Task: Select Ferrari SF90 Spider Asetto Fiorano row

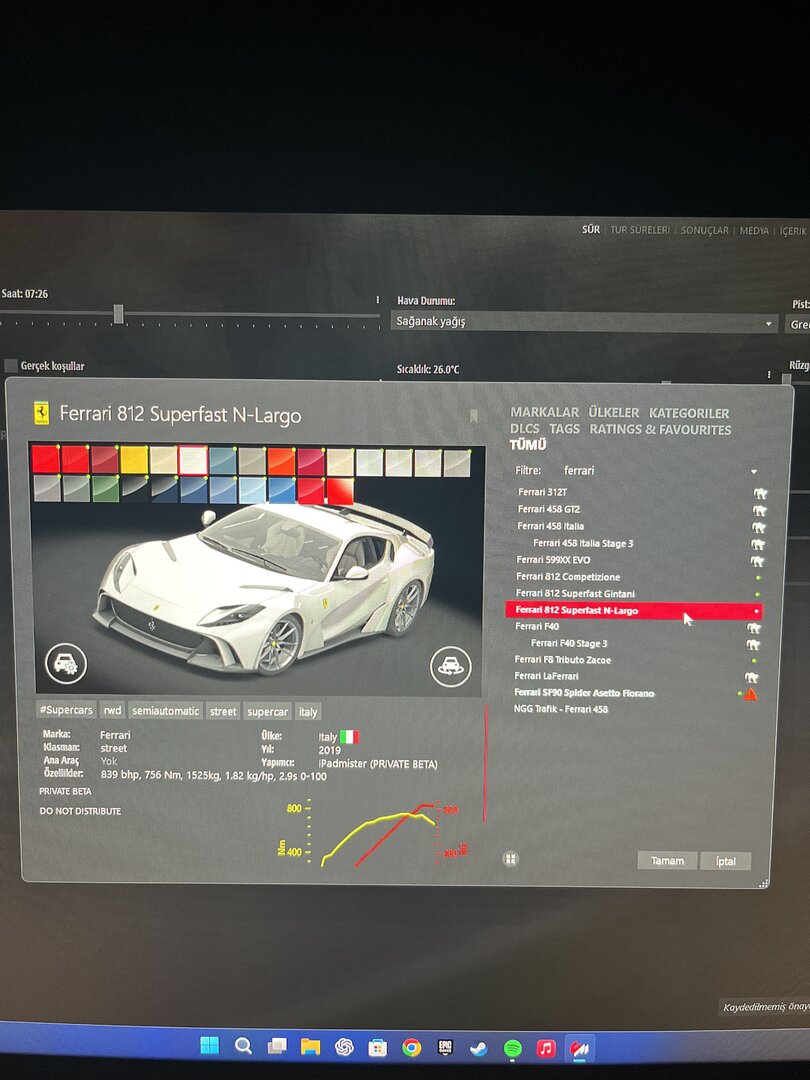Action: pos(632,693)
